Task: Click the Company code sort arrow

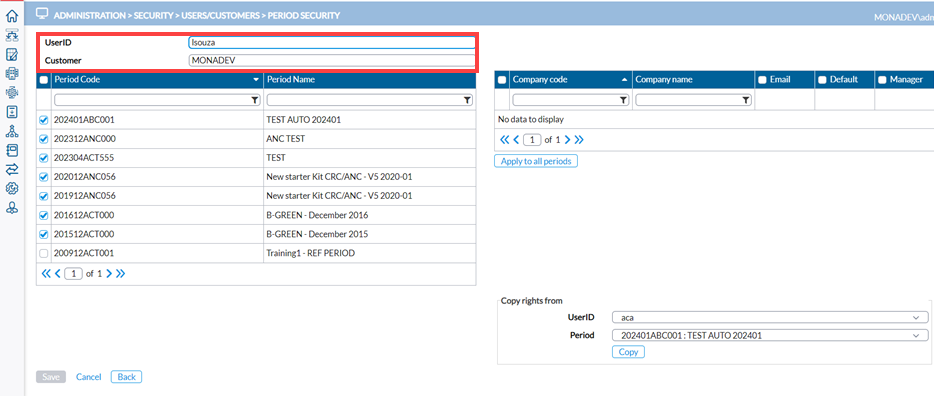Action: [624, 79]
